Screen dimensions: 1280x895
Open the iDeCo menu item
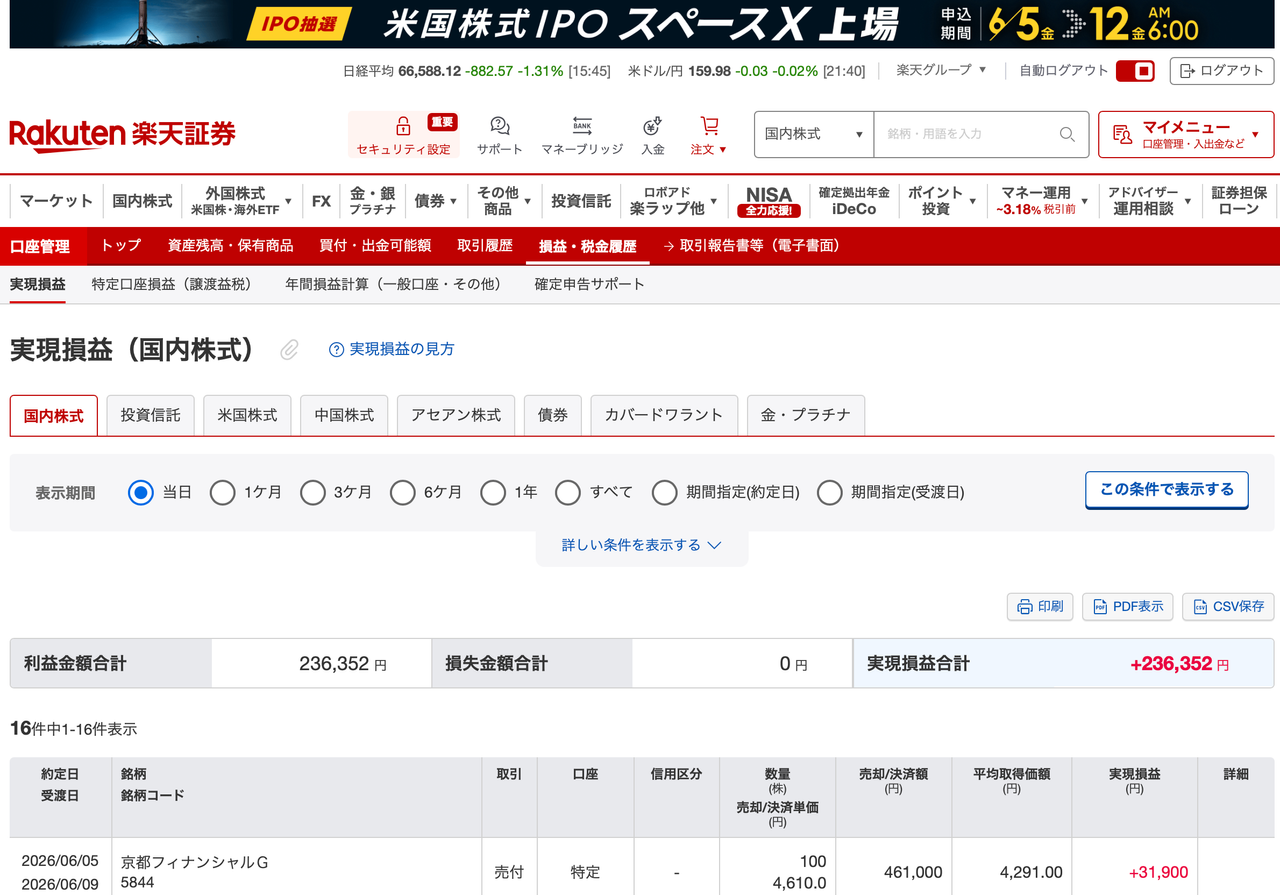click(x=854, y=201)
